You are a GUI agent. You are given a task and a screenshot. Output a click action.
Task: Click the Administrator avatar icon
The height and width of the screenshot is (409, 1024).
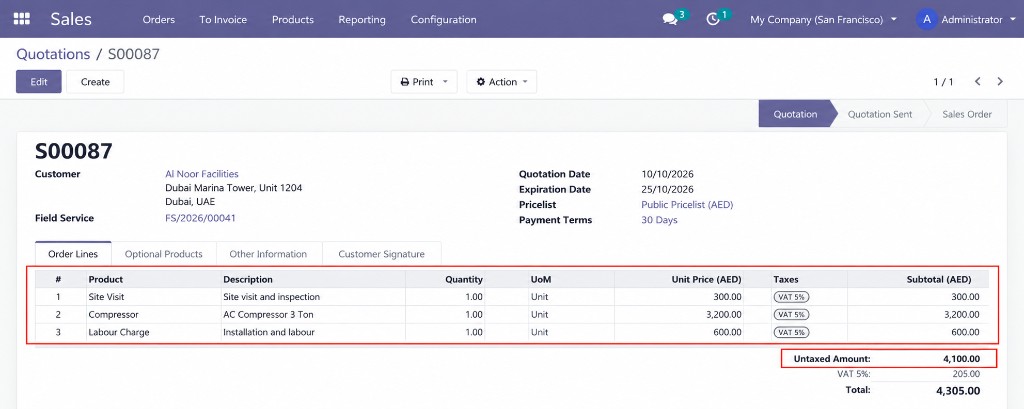[x=926, y=20]
